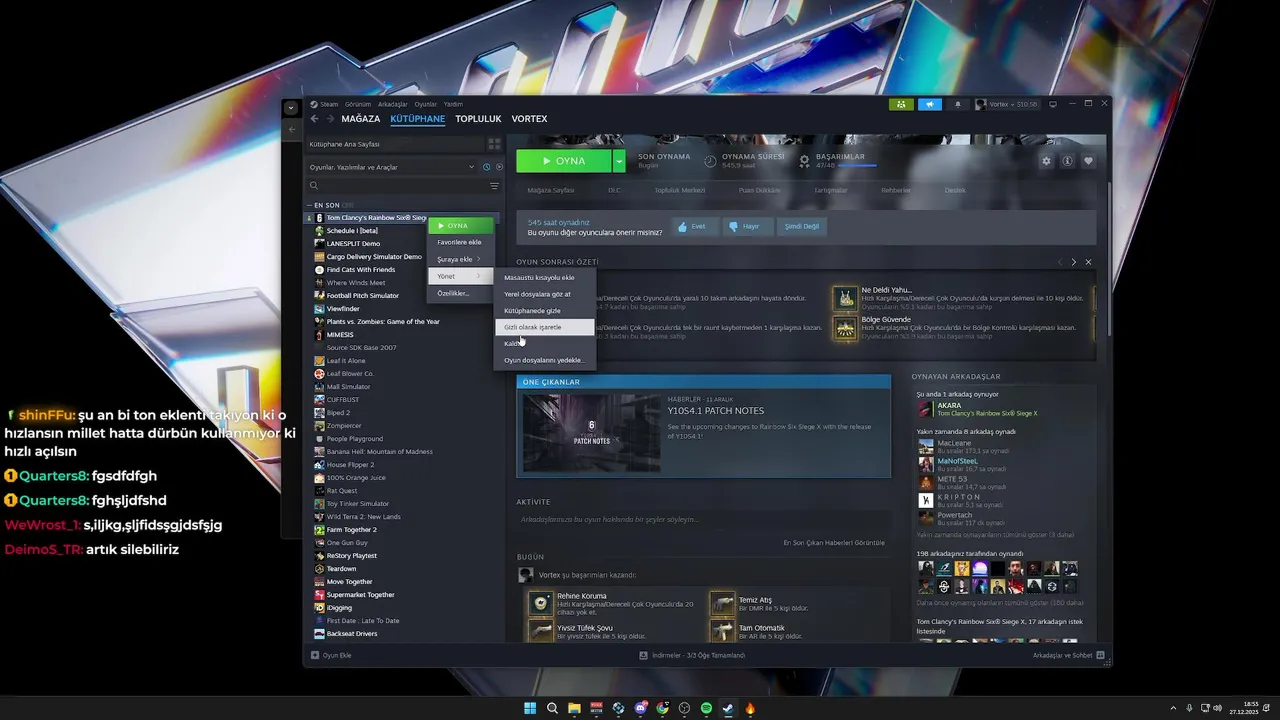Viewport: 1280px width, 720px height.
Task: Click Favorilere ekle in context menu
Action: 461,242
